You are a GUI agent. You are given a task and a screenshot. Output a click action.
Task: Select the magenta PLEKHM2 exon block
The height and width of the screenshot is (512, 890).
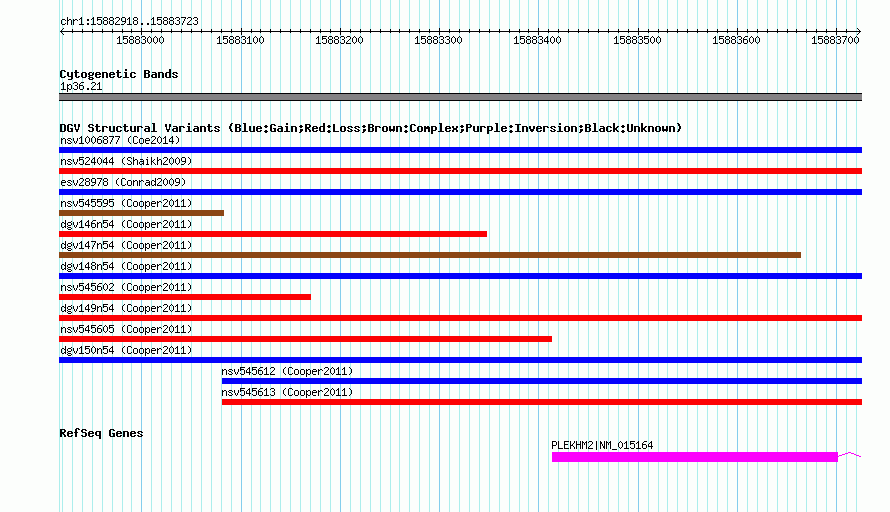pyautogui.click(x=695, y=457)
